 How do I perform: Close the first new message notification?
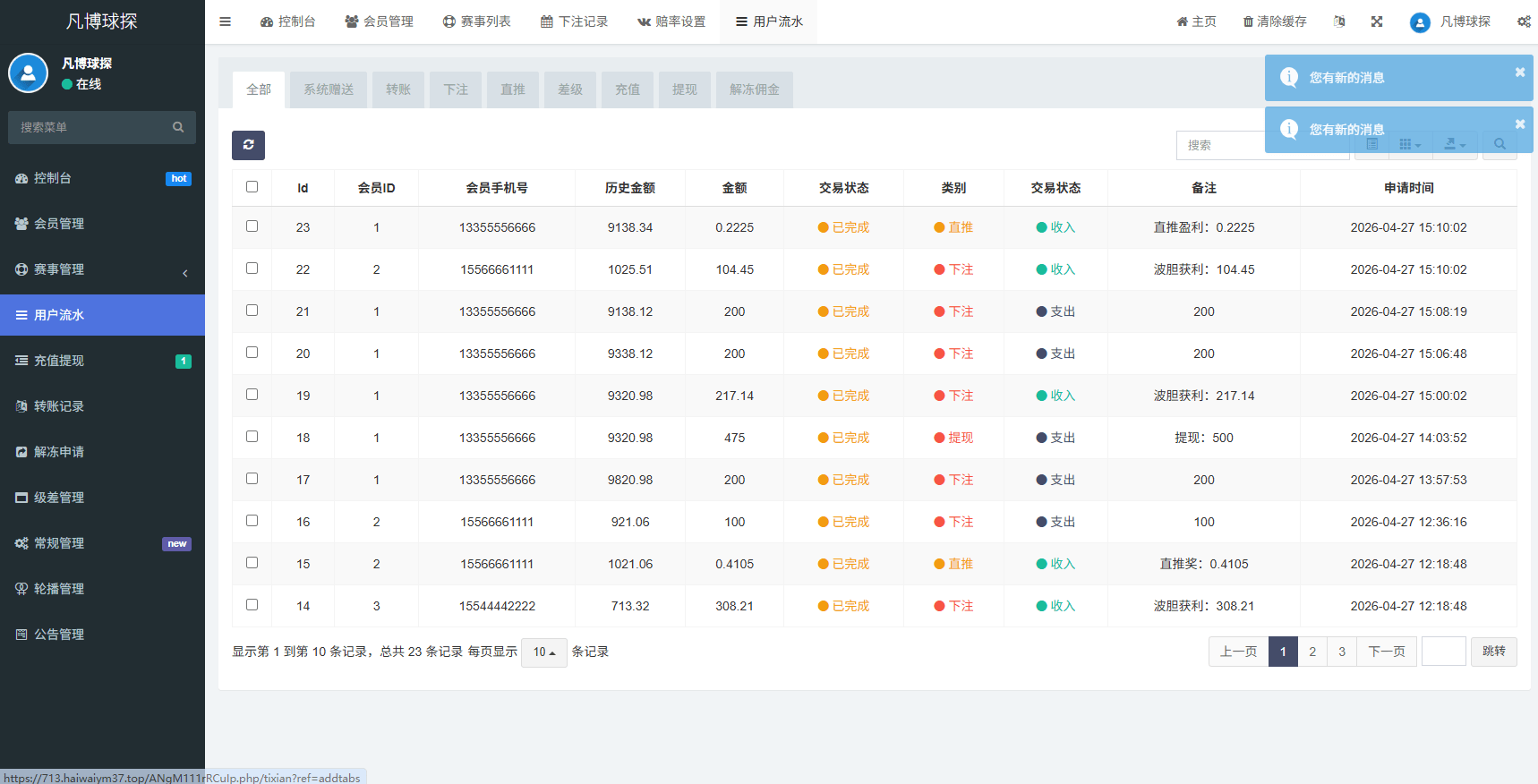(1520, 72)
